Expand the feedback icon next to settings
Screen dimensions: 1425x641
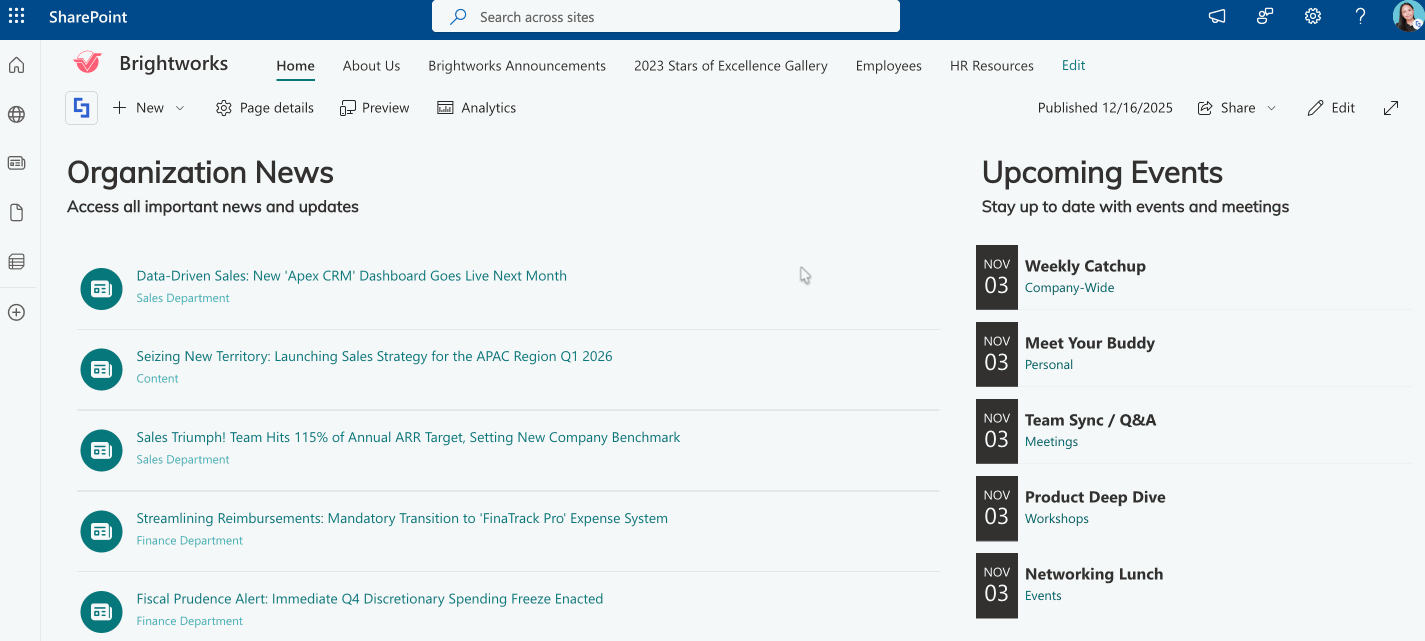(1264, 17)
